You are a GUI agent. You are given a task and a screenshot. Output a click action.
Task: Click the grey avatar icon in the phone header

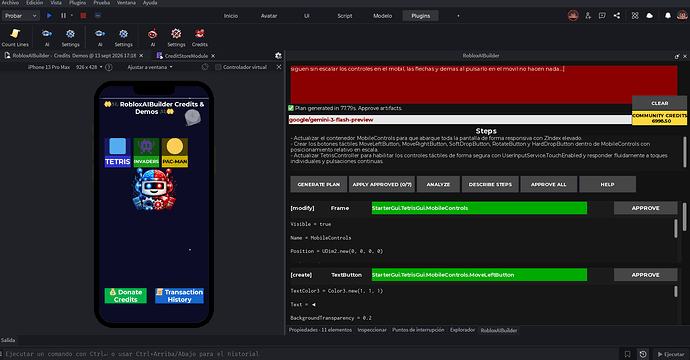[x=192, y=118]
